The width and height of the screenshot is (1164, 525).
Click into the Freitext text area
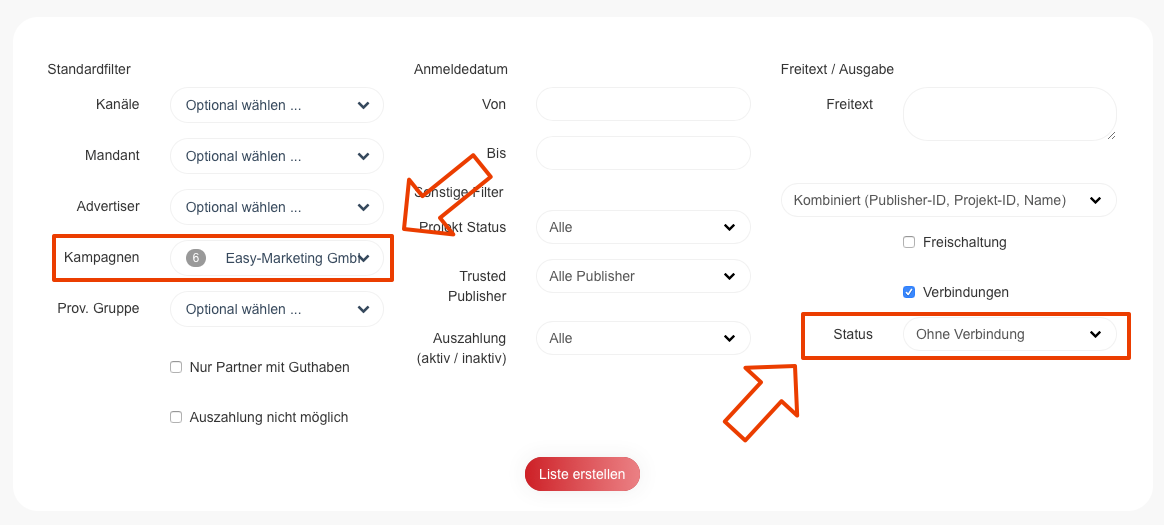[1009, 114]
